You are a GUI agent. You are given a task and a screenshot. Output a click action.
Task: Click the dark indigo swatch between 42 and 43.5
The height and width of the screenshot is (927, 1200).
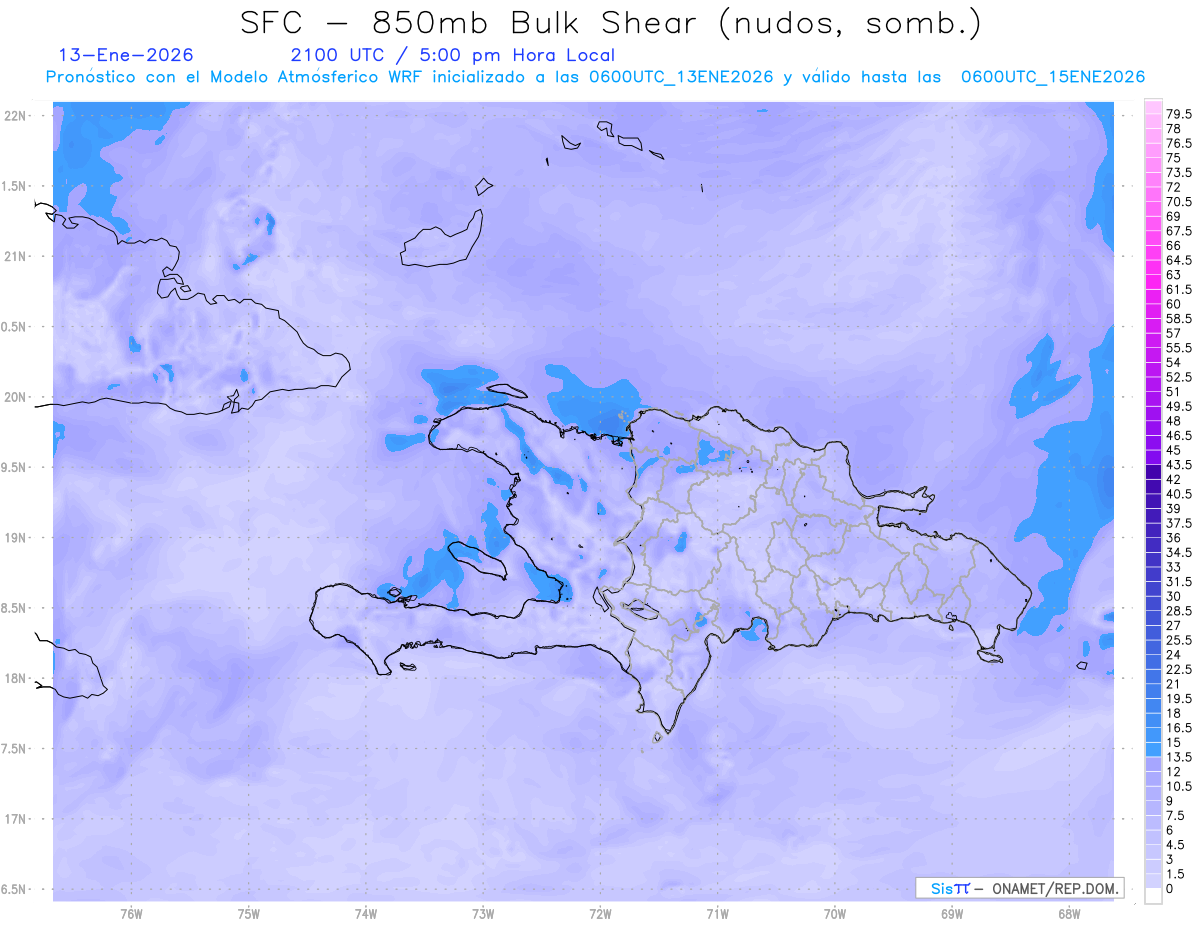point(1153,472)
